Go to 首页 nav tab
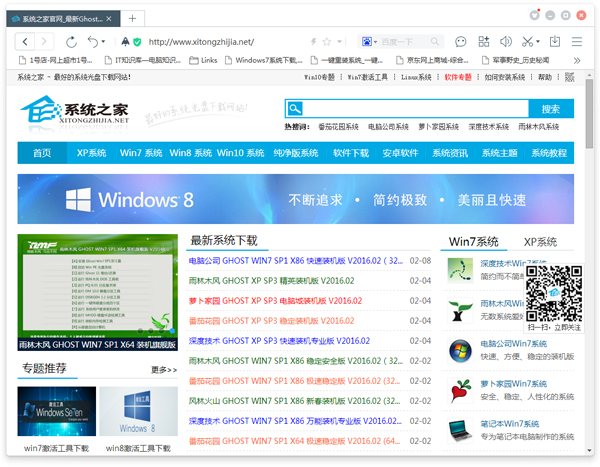Image resolution: width=600 pixels, height=467 pixels. click(42, 153)
